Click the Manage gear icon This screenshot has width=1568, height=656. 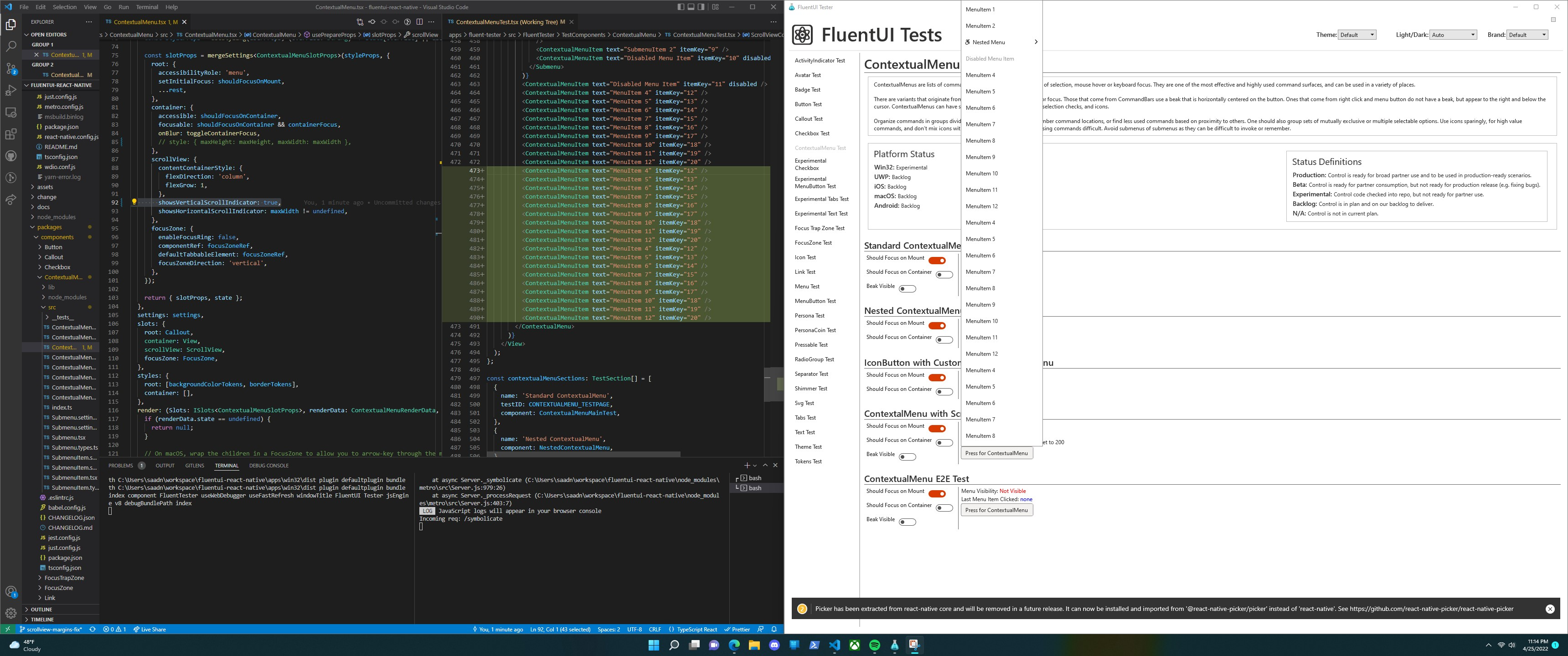[11, 613]
